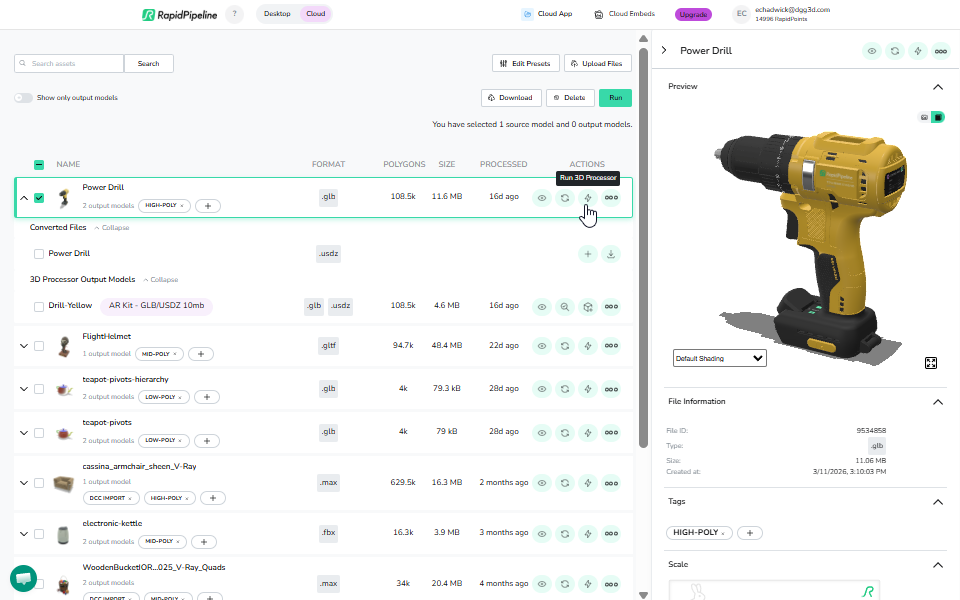Expand the electronic-kettle row
This screenshot has height=600, width=960.
[23, 532]
